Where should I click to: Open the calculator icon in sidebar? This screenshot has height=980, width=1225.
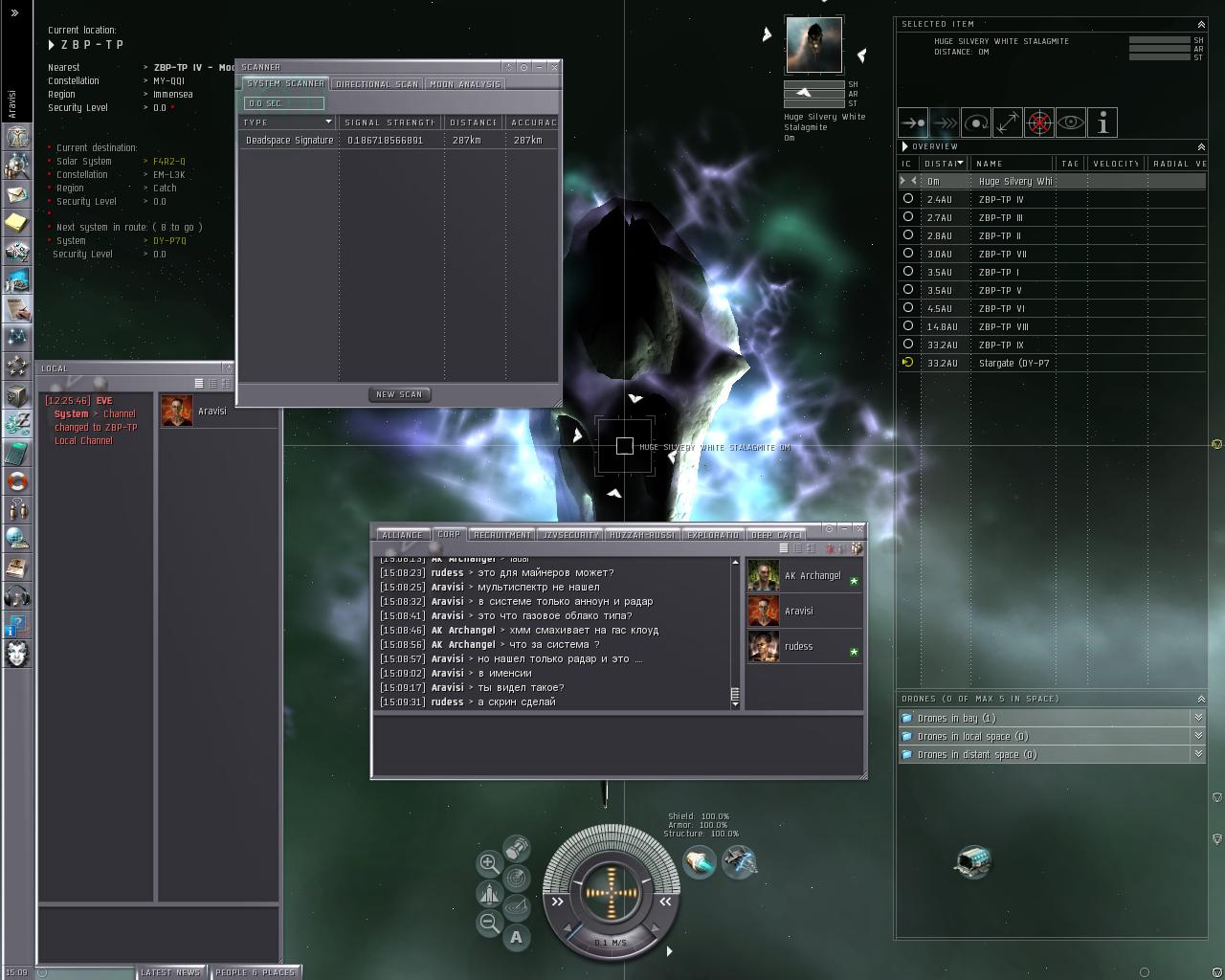[x=17, y=453]
